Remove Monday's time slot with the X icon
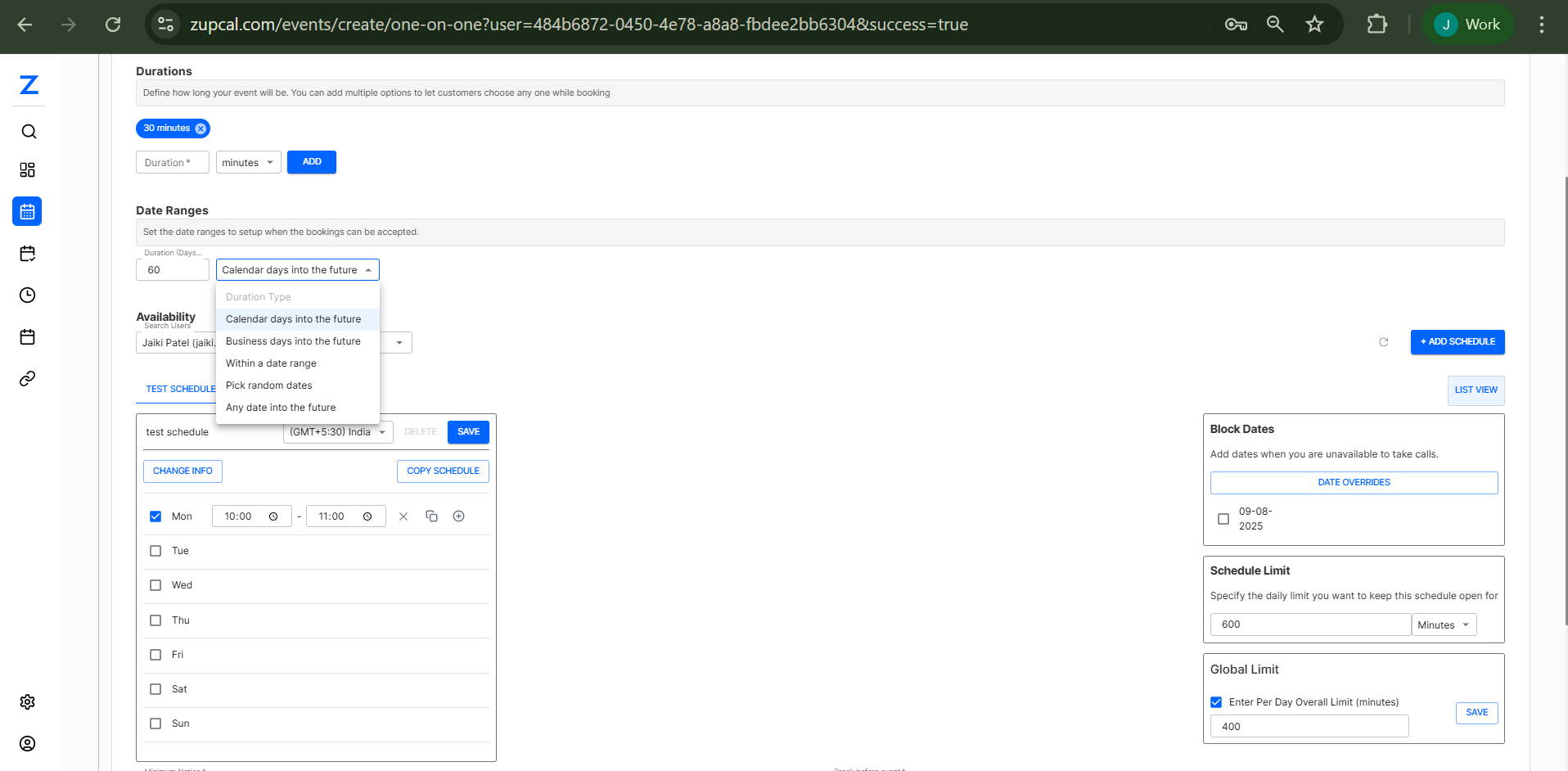 403,516
